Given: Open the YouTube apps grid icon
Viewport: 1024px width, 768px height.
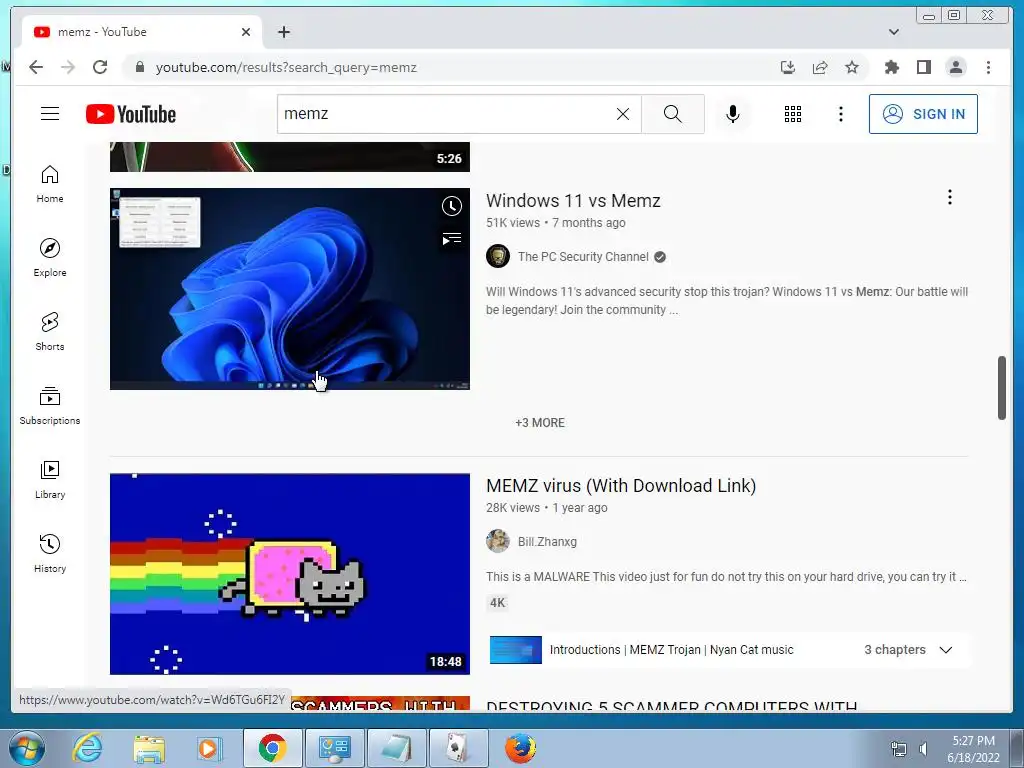Looking at the screenshot, I should tap(793, 114).
